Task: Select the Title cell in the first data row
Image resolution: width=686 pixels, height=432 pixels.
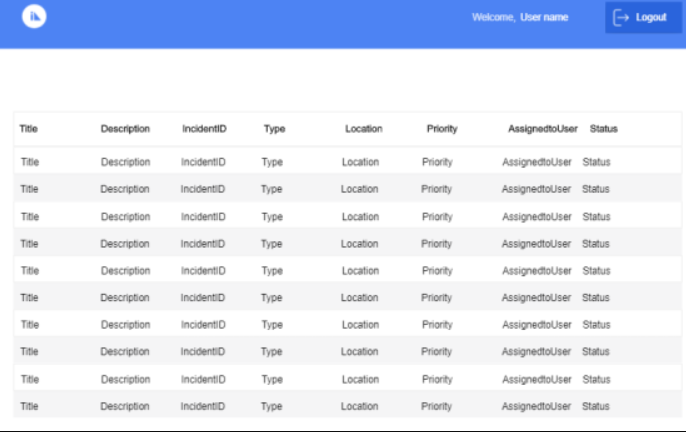Action: click(29, 162)
